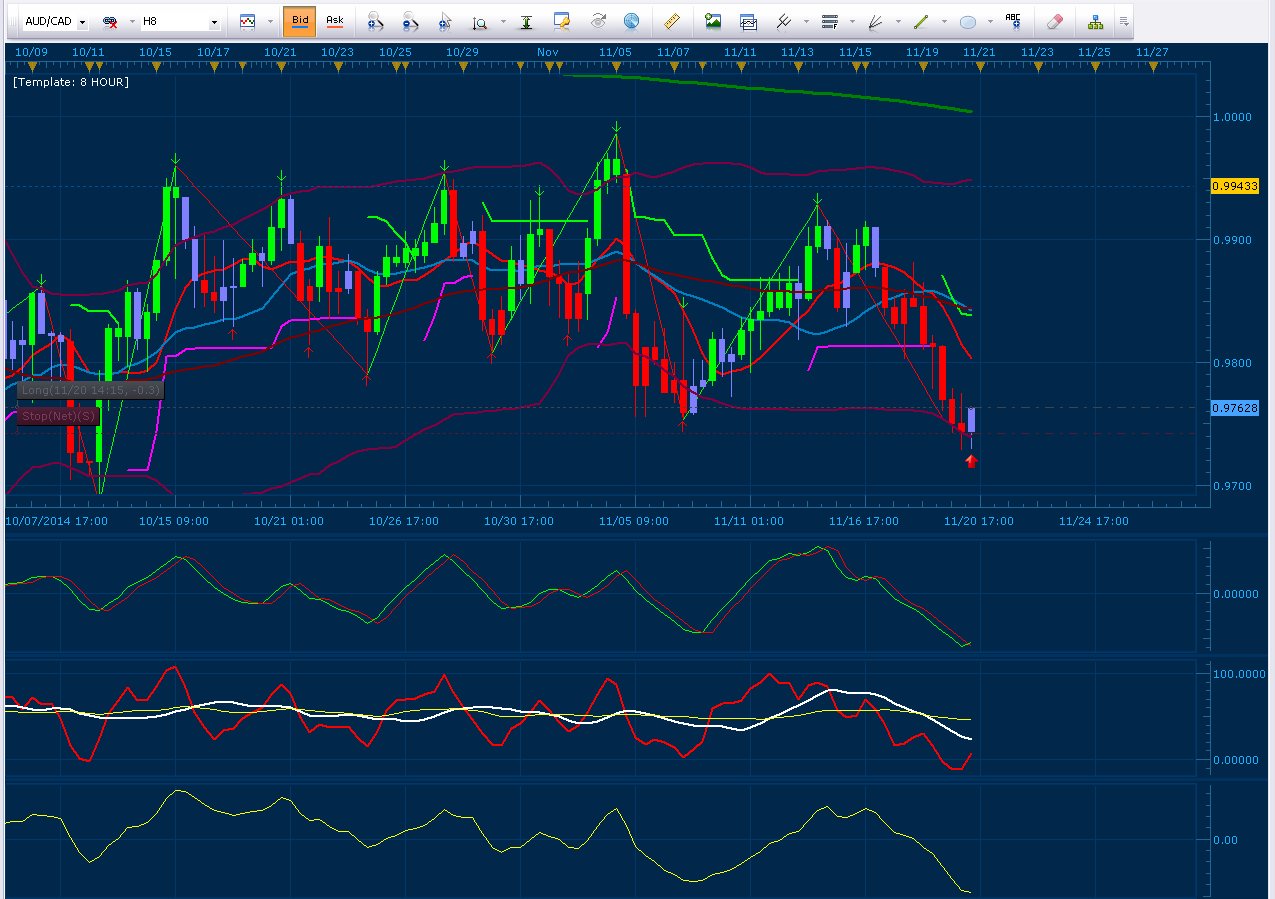Expand the trend line dropdown arrow
The height and width of the screenshot is (899, 1275).
pos(944,21)
